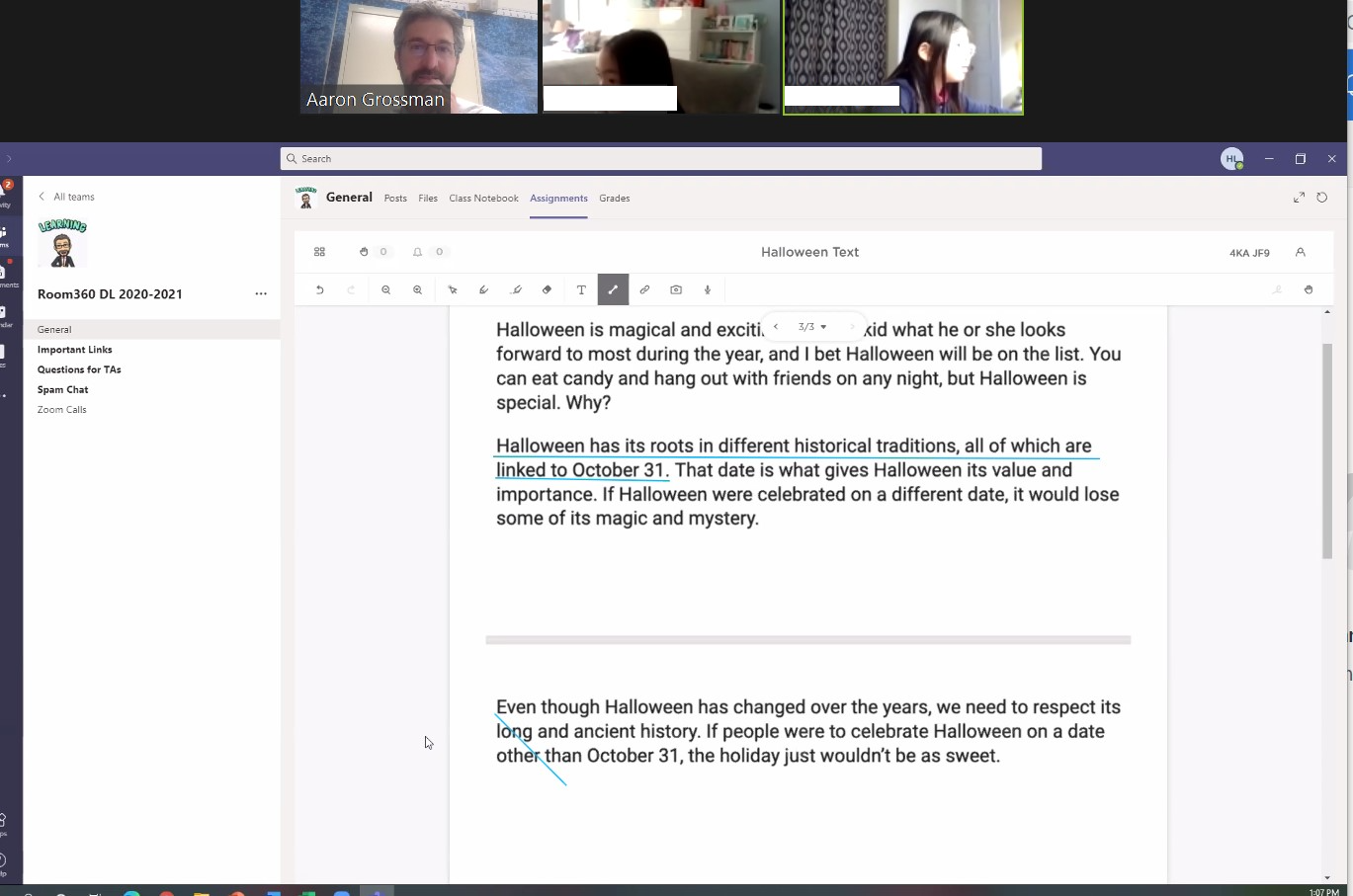Activate the text tool
Screen dimensions: 1353x896
coord(581,289)
